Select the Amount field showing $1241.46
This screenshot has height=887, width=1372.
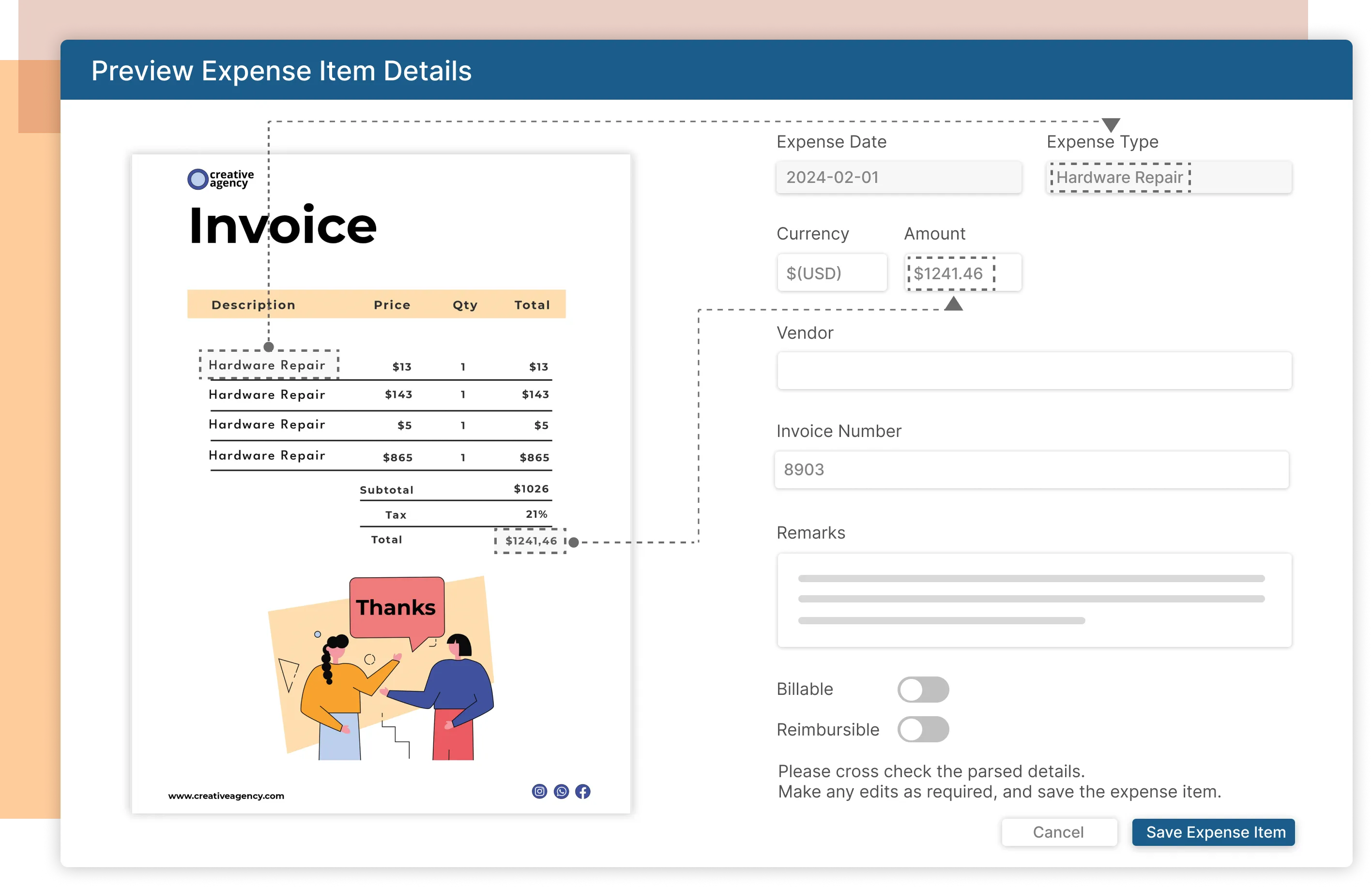point(962,273)
